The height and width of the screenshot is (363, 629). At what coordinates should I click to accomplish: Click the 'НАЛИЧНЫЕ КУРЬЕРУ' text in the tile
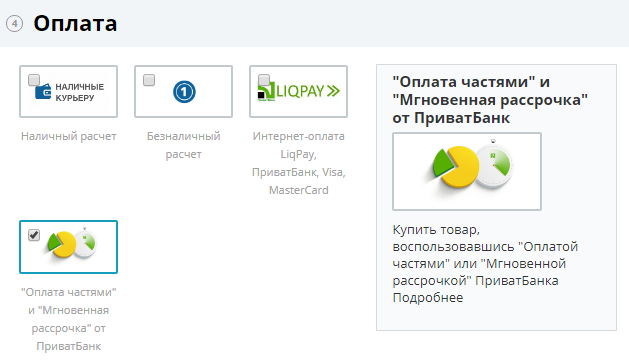coord(79,92)
